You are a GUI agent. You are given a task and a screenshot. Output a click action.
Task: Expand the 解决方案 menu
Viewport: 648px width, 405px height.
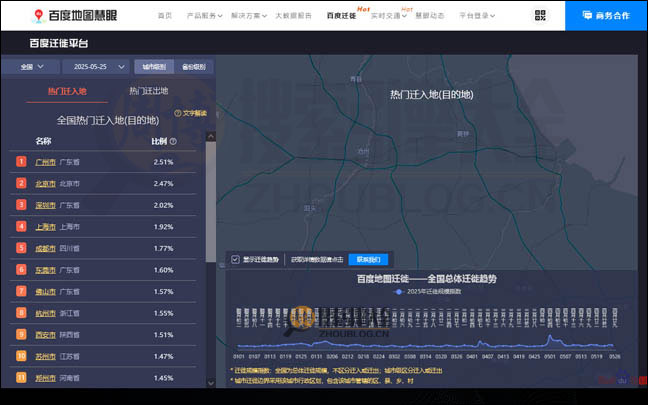(249, 16)
